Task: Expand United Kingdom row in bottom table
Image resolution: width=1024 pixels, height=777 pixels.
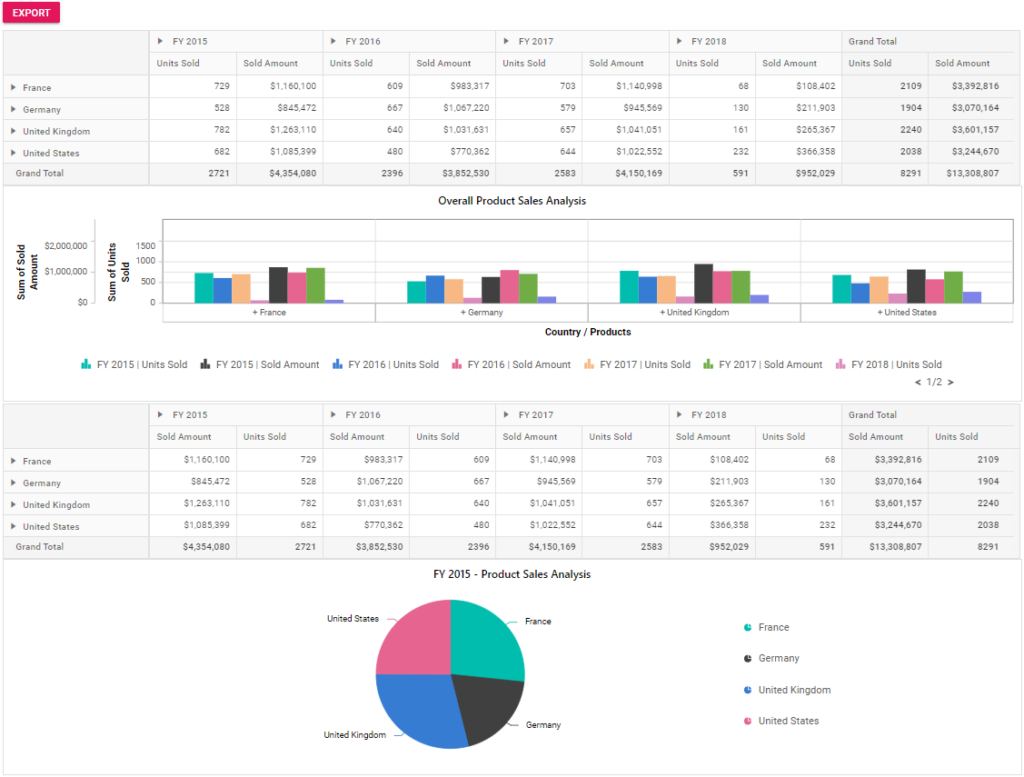Action: [x=13, y=505]
